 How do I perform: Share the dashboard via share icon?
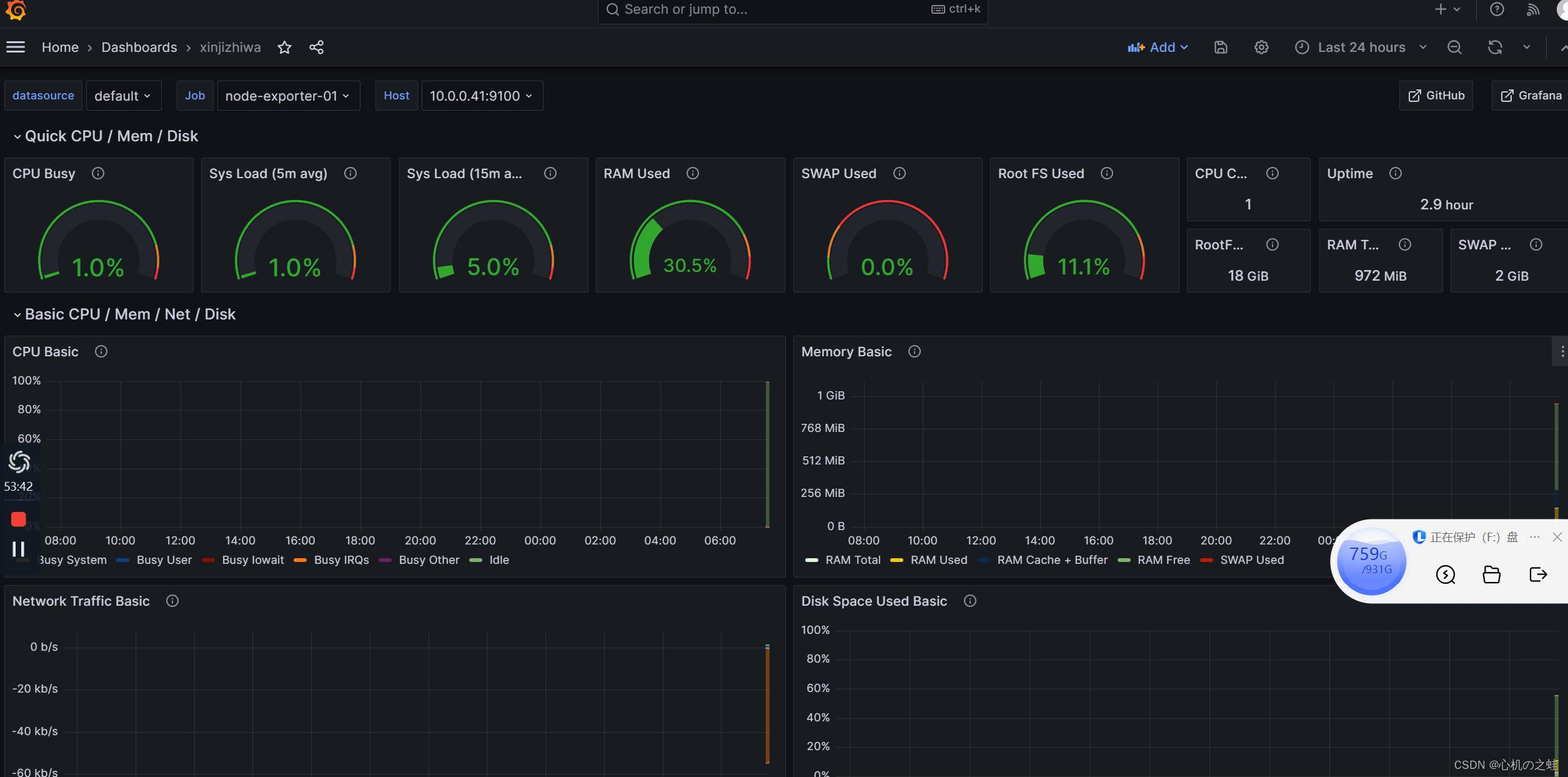pos(317,48)
